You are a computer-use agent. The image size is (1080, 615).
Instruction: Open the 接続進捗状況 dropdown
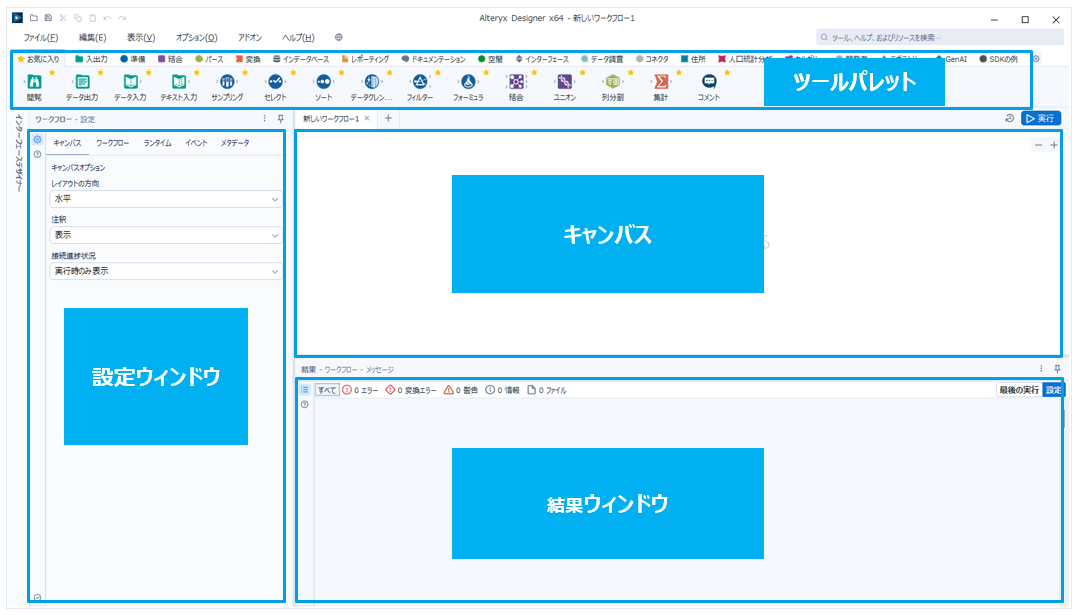click(x=165, y=271)
